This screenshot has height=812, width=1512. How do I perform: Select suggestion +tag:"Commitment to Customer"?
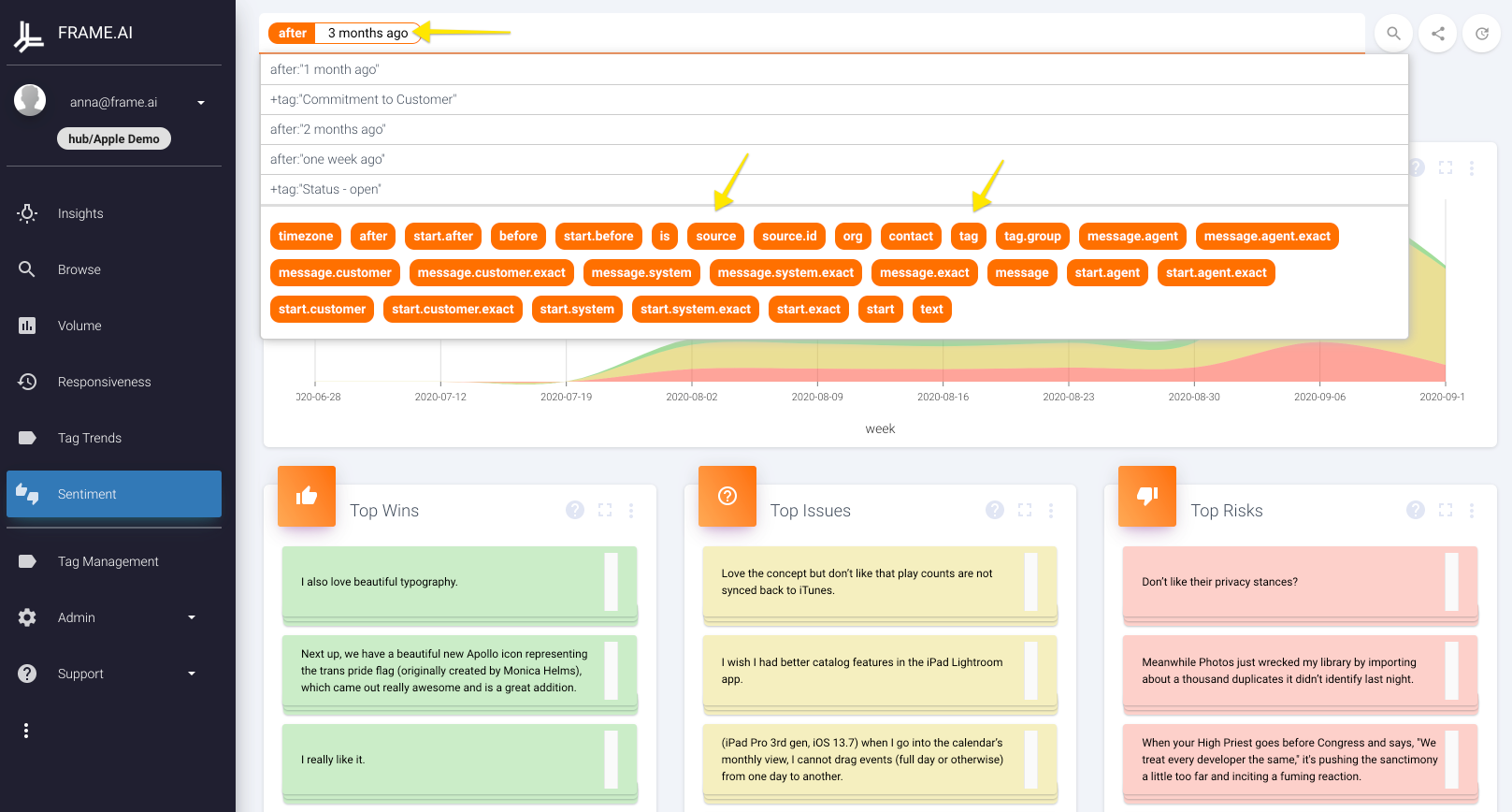tap(834, 99)
